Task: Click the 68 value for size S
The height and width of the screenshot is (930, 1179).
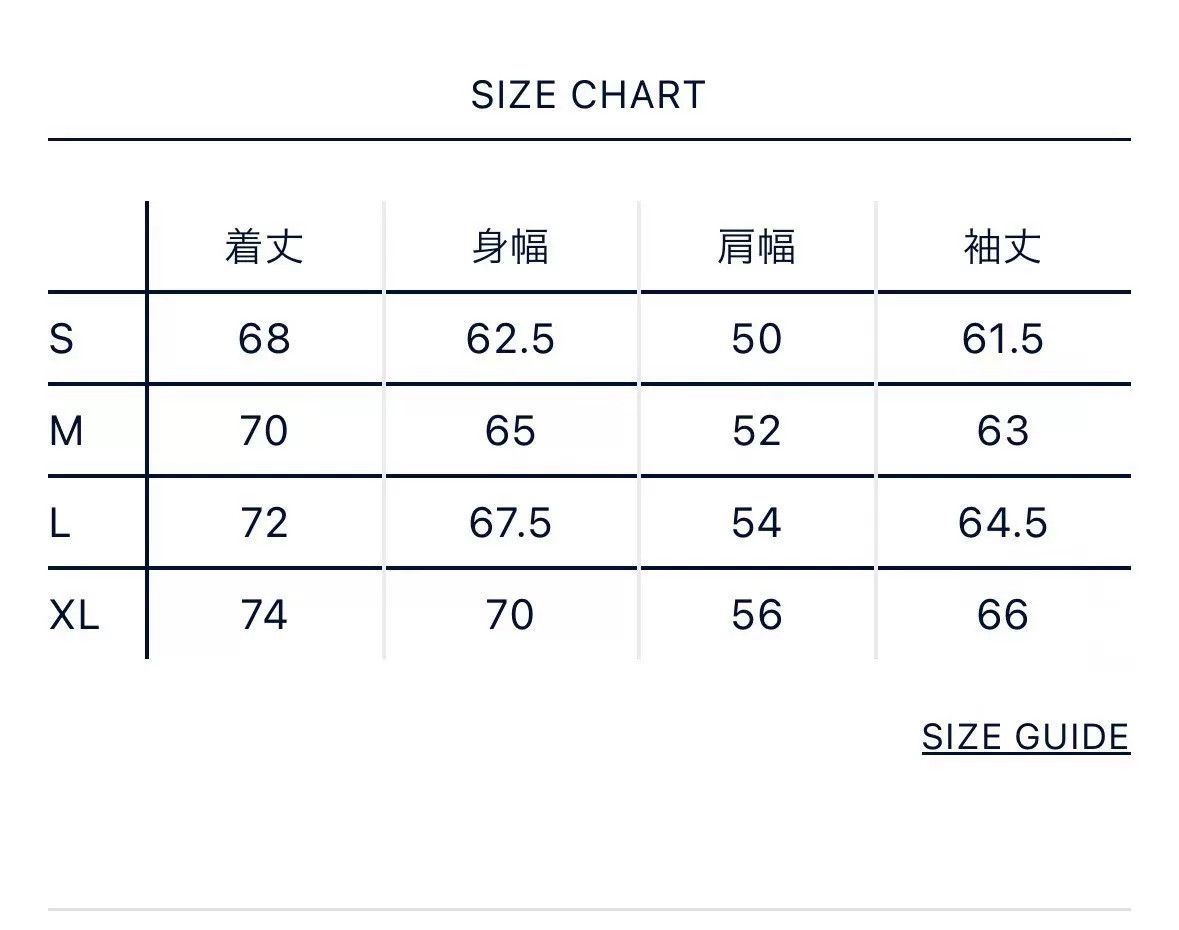Action: (x=264, y=339)
